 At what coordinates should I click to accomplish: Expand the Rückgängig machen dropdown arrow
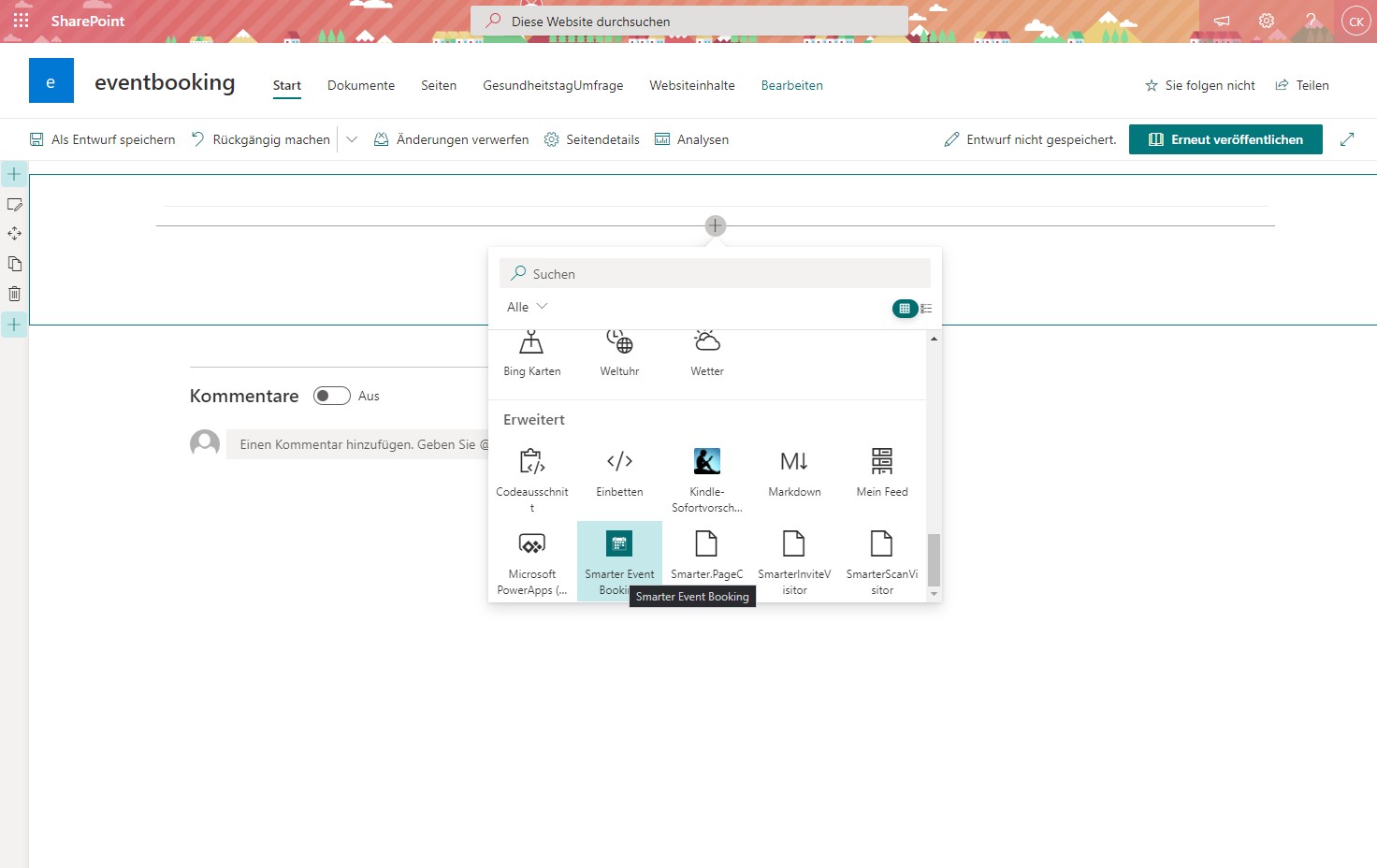351,138
